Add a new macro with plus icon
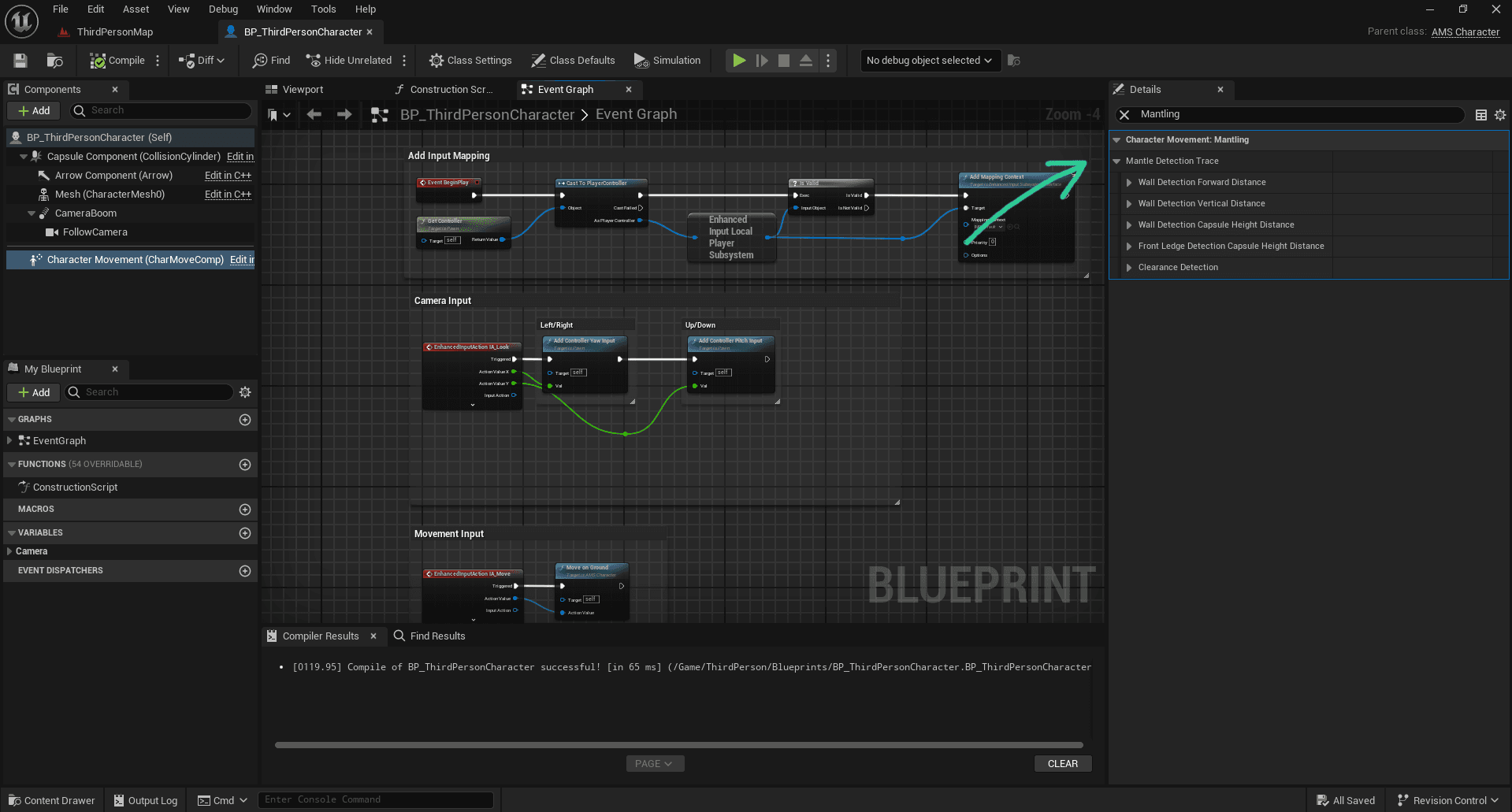 click(245, 510)
